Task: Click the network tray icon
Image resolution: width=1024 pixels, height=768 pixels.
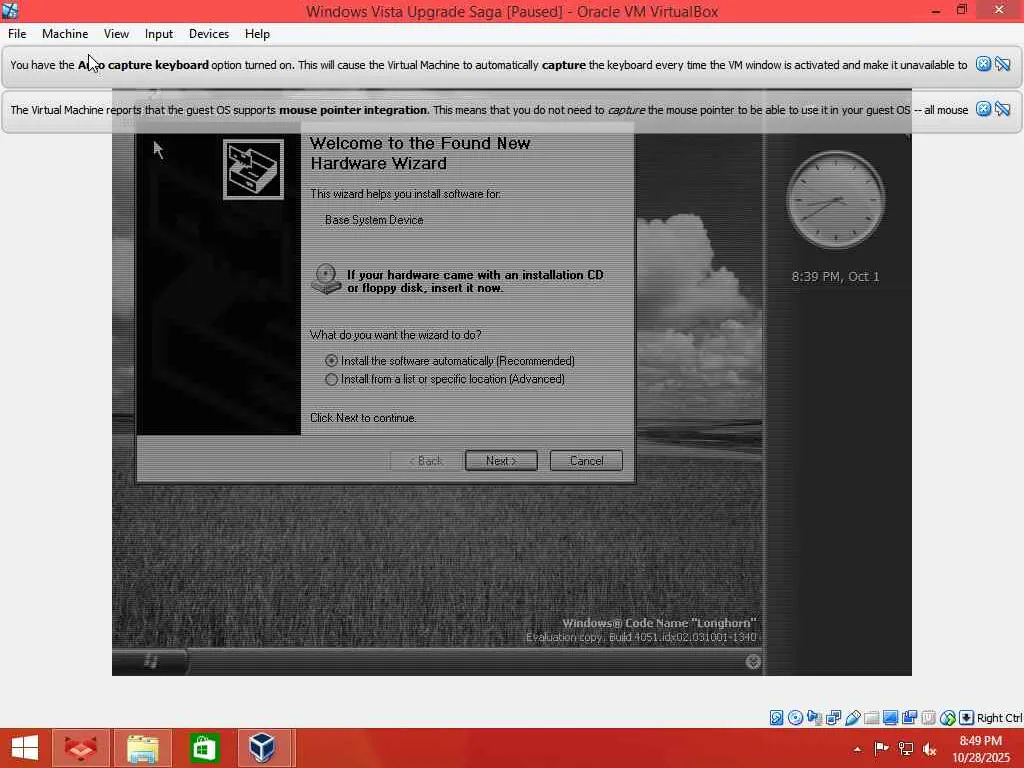Action: coord(905,748)
